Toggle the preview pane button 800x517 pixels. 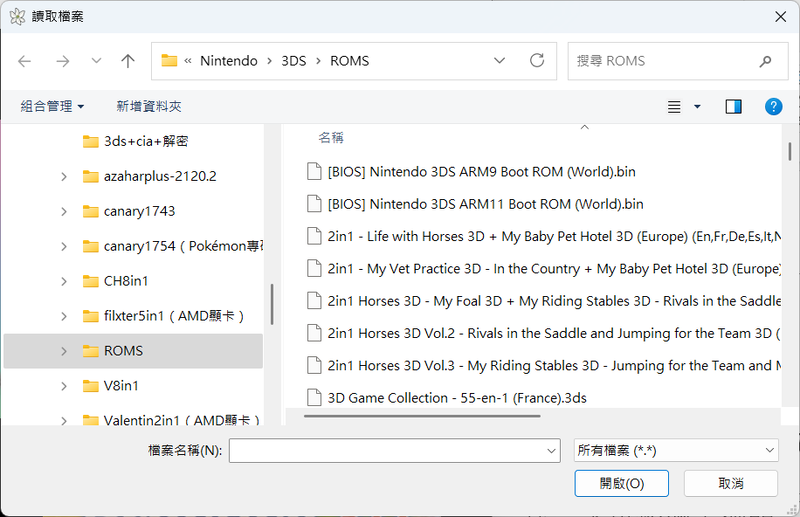tap(733, 107)
